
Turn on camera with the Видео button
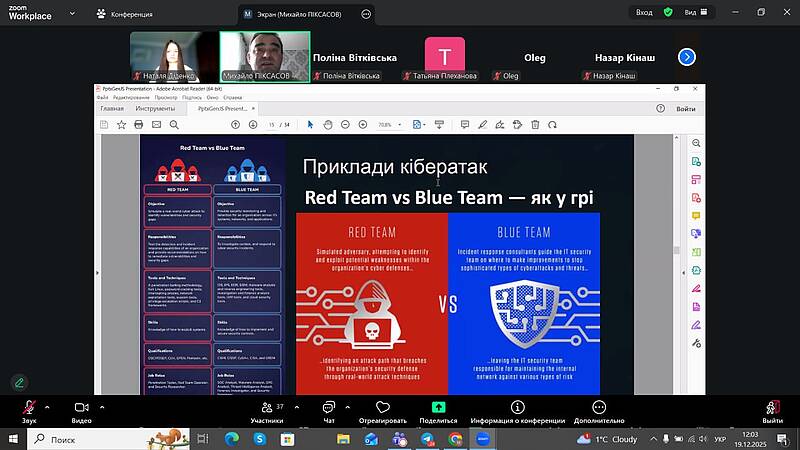[81, 408]
